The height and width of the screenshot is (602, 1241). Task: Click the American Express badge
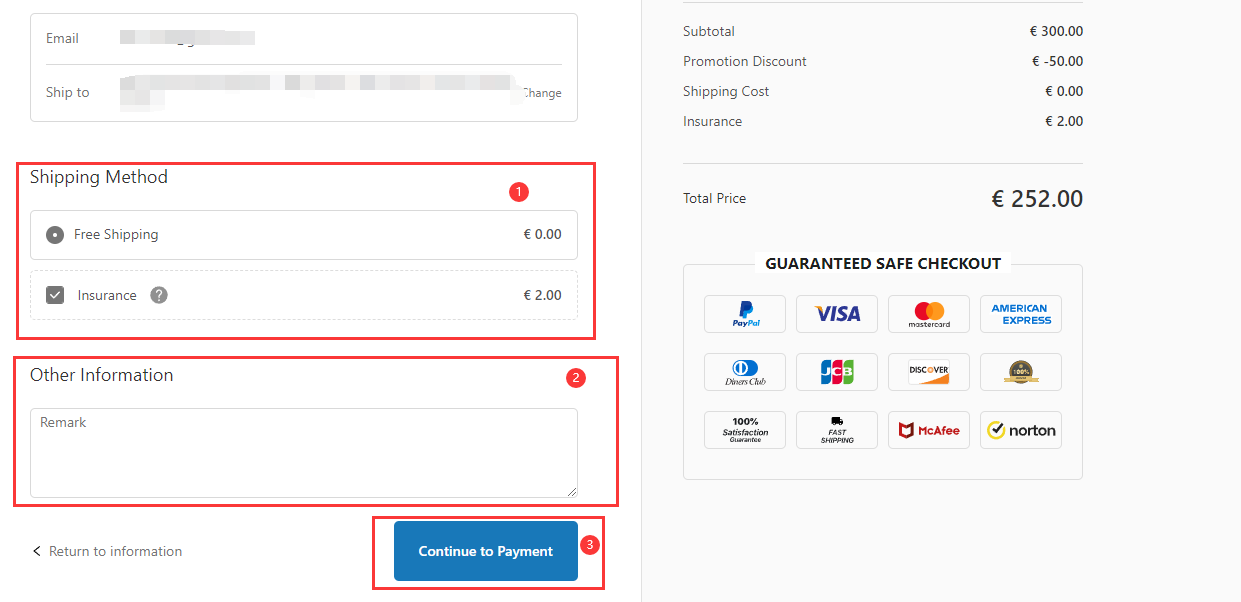1021,314
